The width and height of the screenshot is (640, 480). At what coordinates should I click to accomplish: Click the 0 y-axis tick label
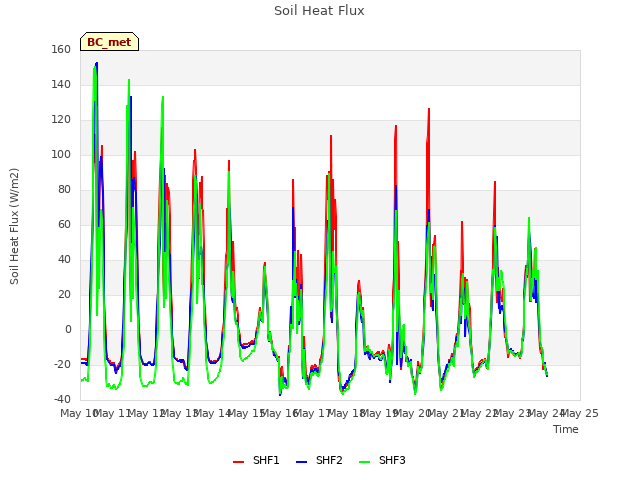(68, 329)
